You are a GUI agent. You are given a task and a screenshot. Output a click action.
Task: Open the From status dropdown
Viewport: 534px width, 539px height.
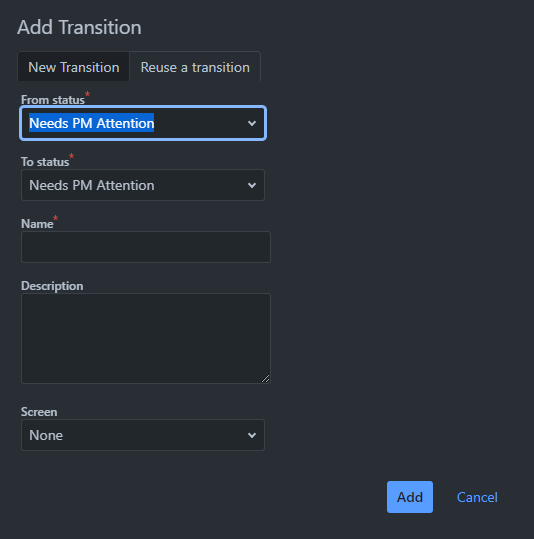(x=143, y=123)
